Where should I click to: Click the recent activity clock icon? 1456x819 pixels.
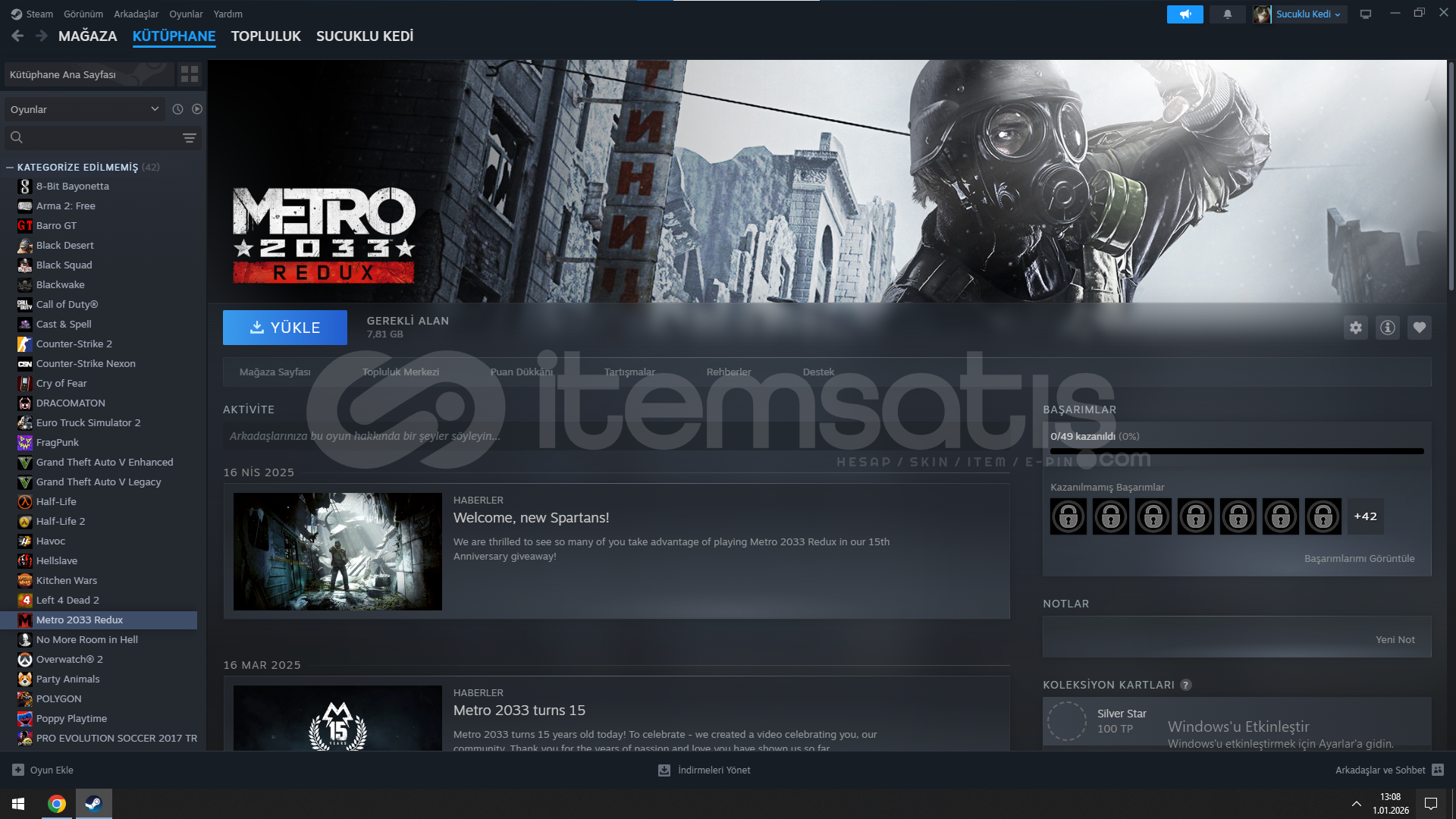pyautogui.click(x=177, y=109)
